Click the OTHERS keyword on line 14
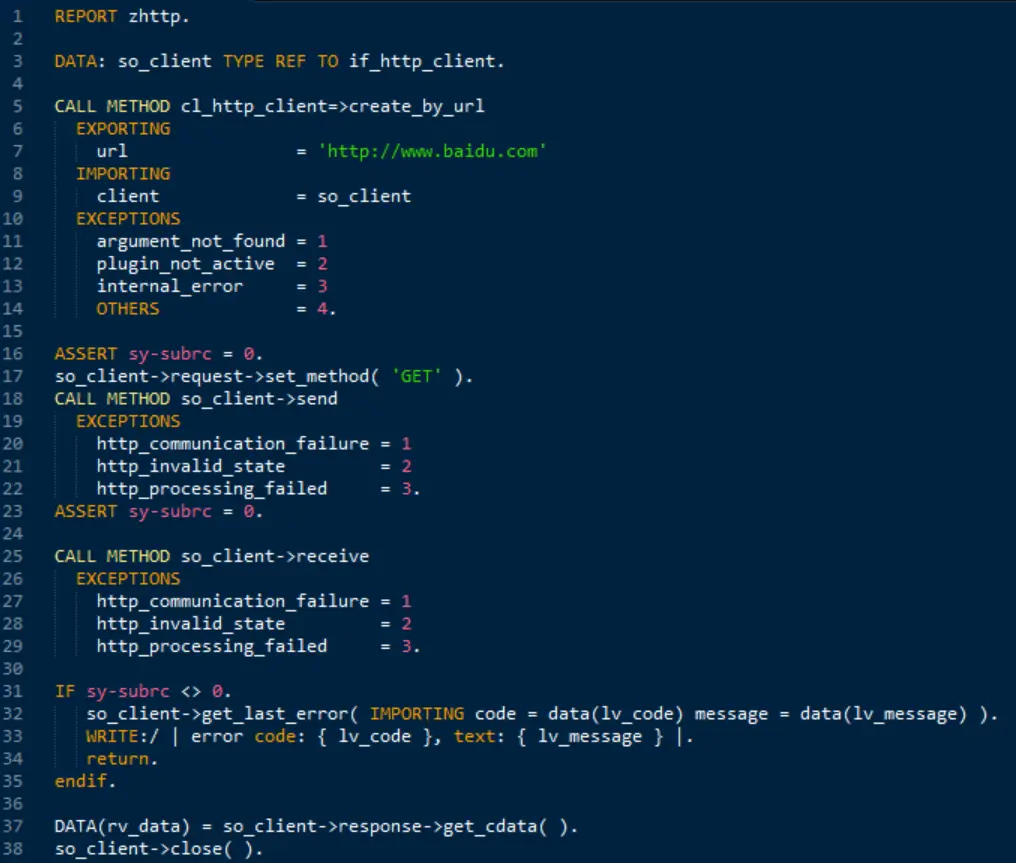The image size is (1016, 863). (x=128, y=308)
